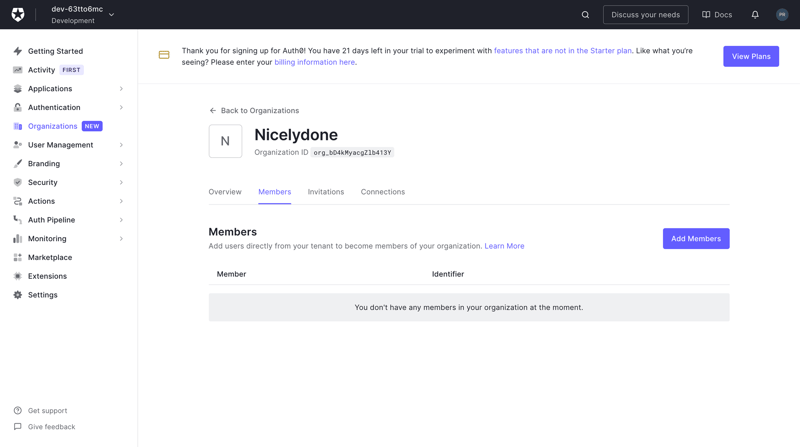
Task: Expand the Auth Pipeline submenu chevron
Action: click(x=121, y=220)
